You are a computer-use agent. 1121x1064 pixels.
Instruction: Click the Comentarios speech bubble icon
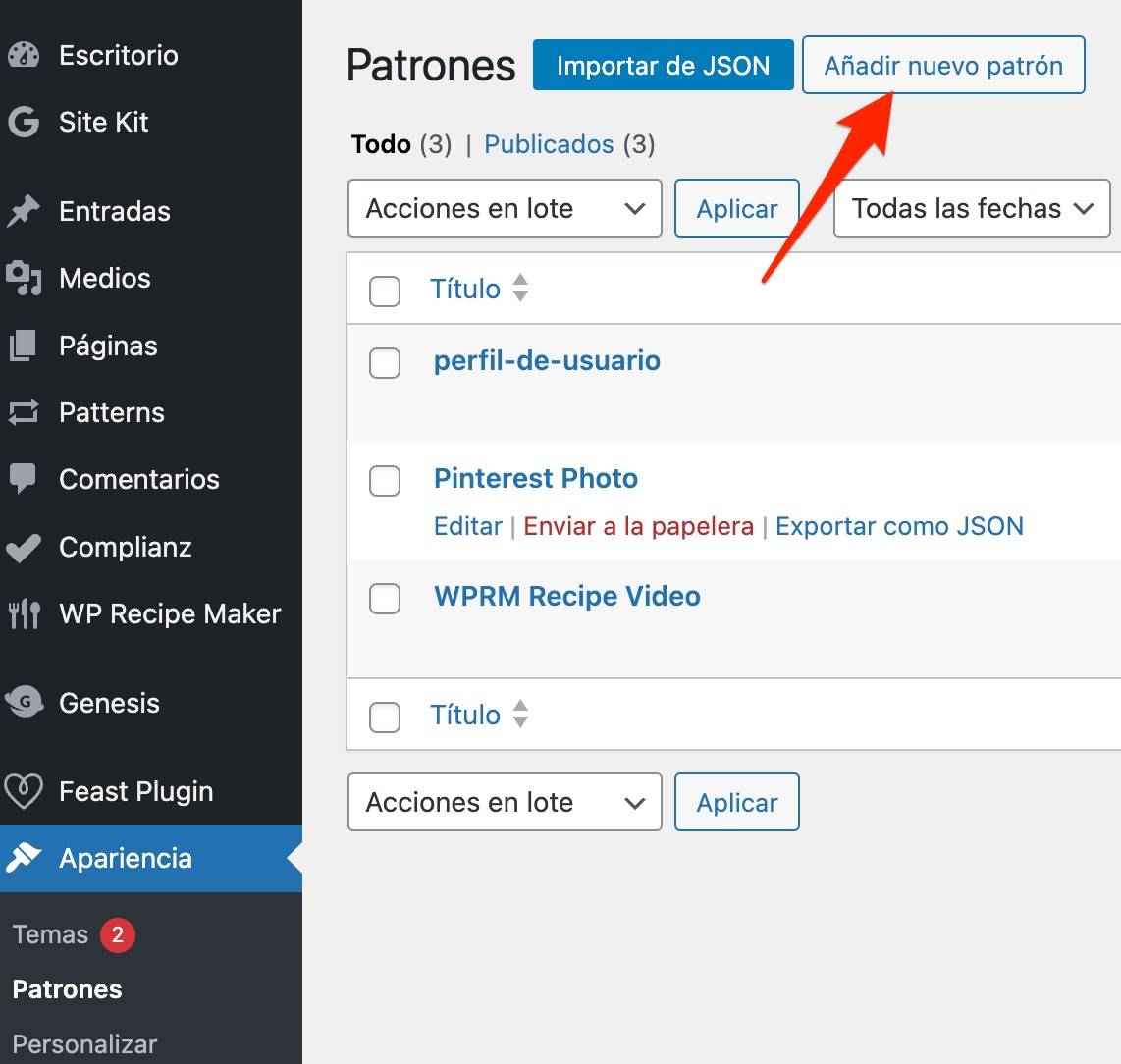point(24,478)
